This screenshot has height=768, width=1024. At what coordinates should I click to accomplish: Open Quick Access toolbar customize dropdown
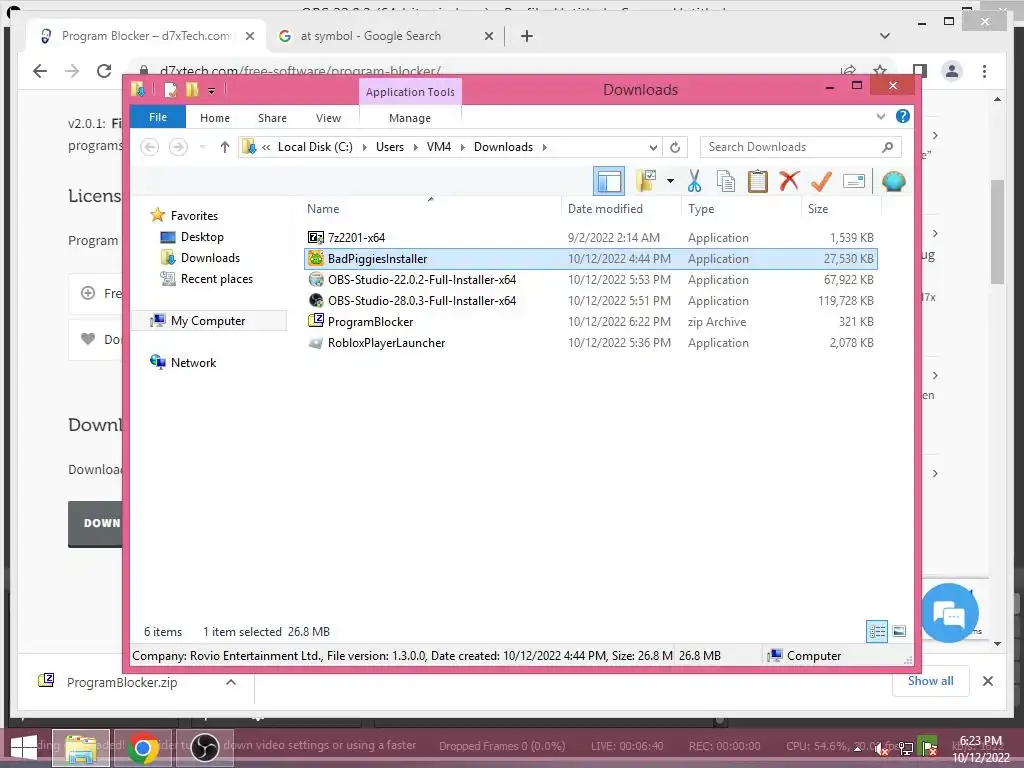pyautogui.click(x=211, y=91)
